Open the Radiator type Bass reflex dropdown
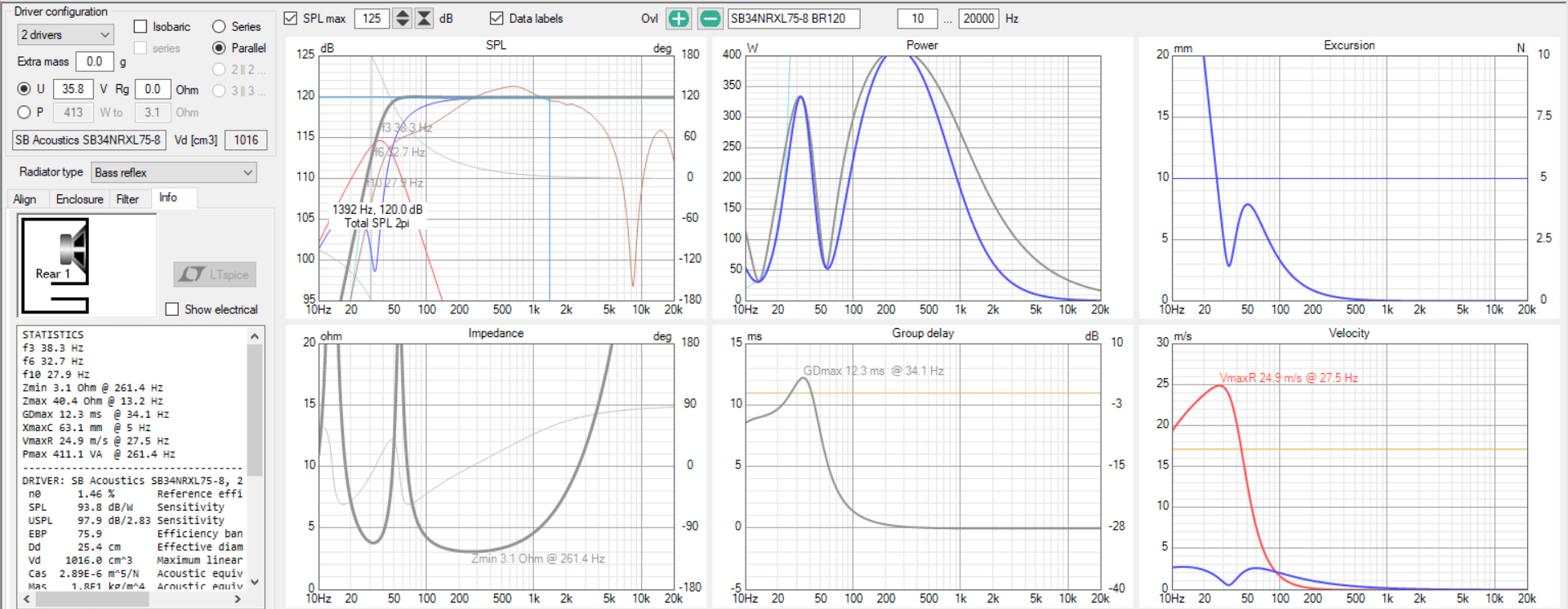Image resolution: width=1568 pixels, height=609 pixels. (x=174, y=172)
